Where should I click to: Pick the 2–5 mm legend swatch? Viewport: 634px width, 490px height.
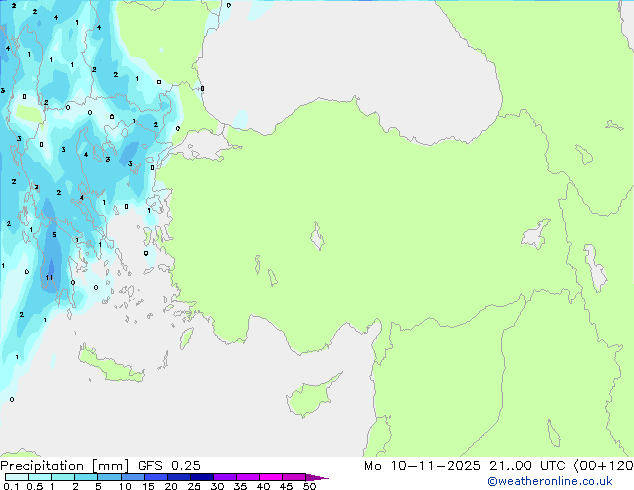86,477
